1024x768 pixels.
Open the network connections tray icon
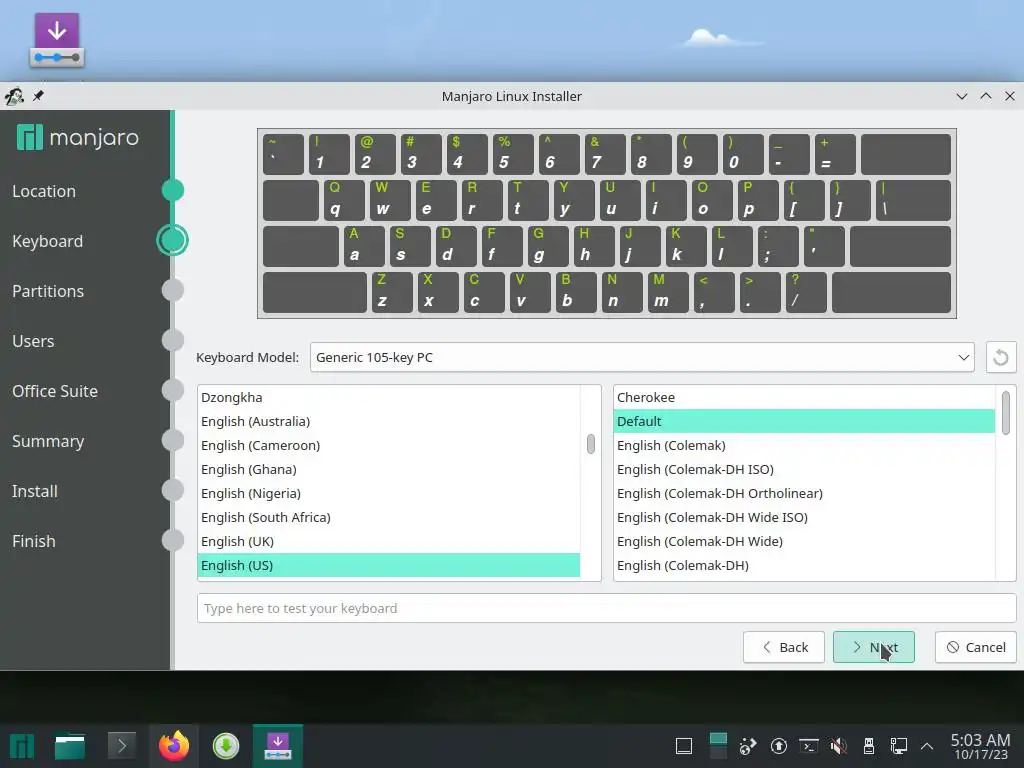[899, 746]
